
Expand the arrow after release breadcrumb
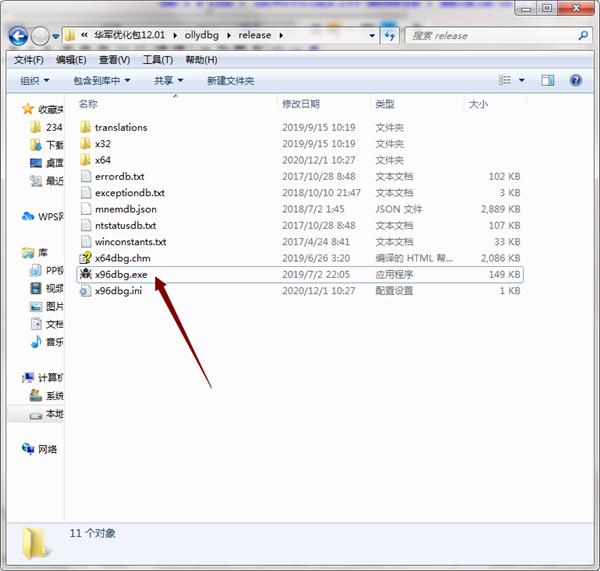click(281, 36)
